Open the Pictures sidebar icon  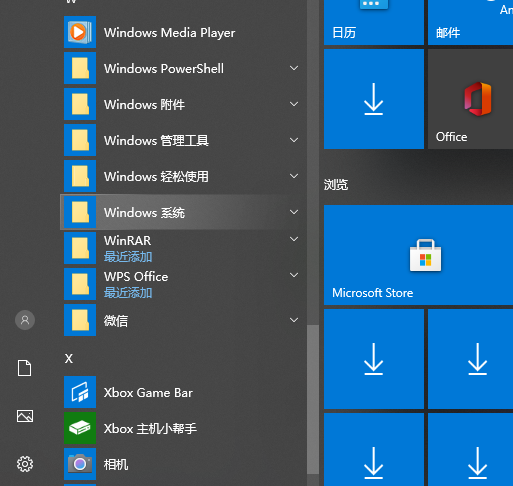click(25, 416)
